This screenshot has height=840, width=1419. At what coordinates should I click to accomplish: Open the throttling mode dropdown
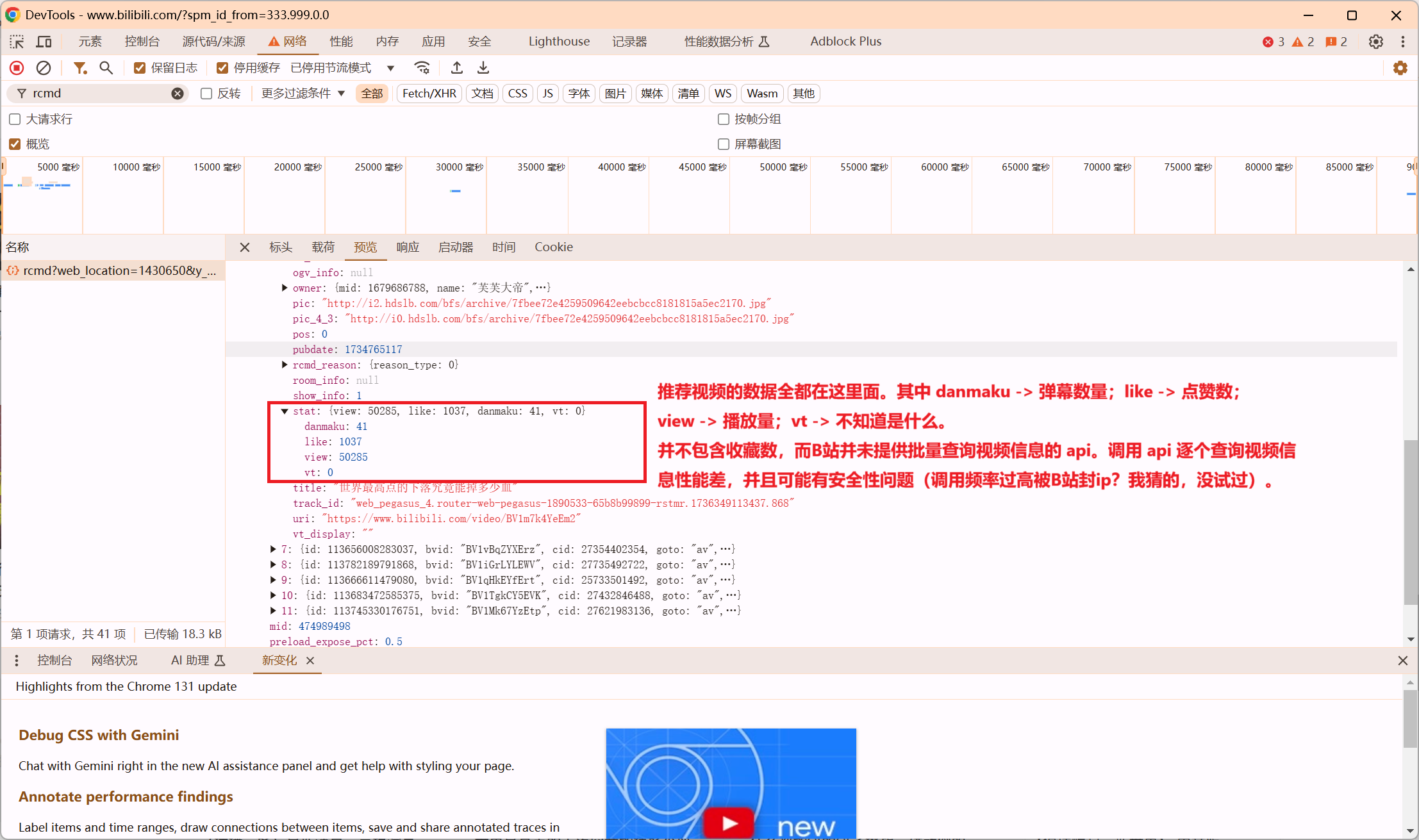pos(342,68)
